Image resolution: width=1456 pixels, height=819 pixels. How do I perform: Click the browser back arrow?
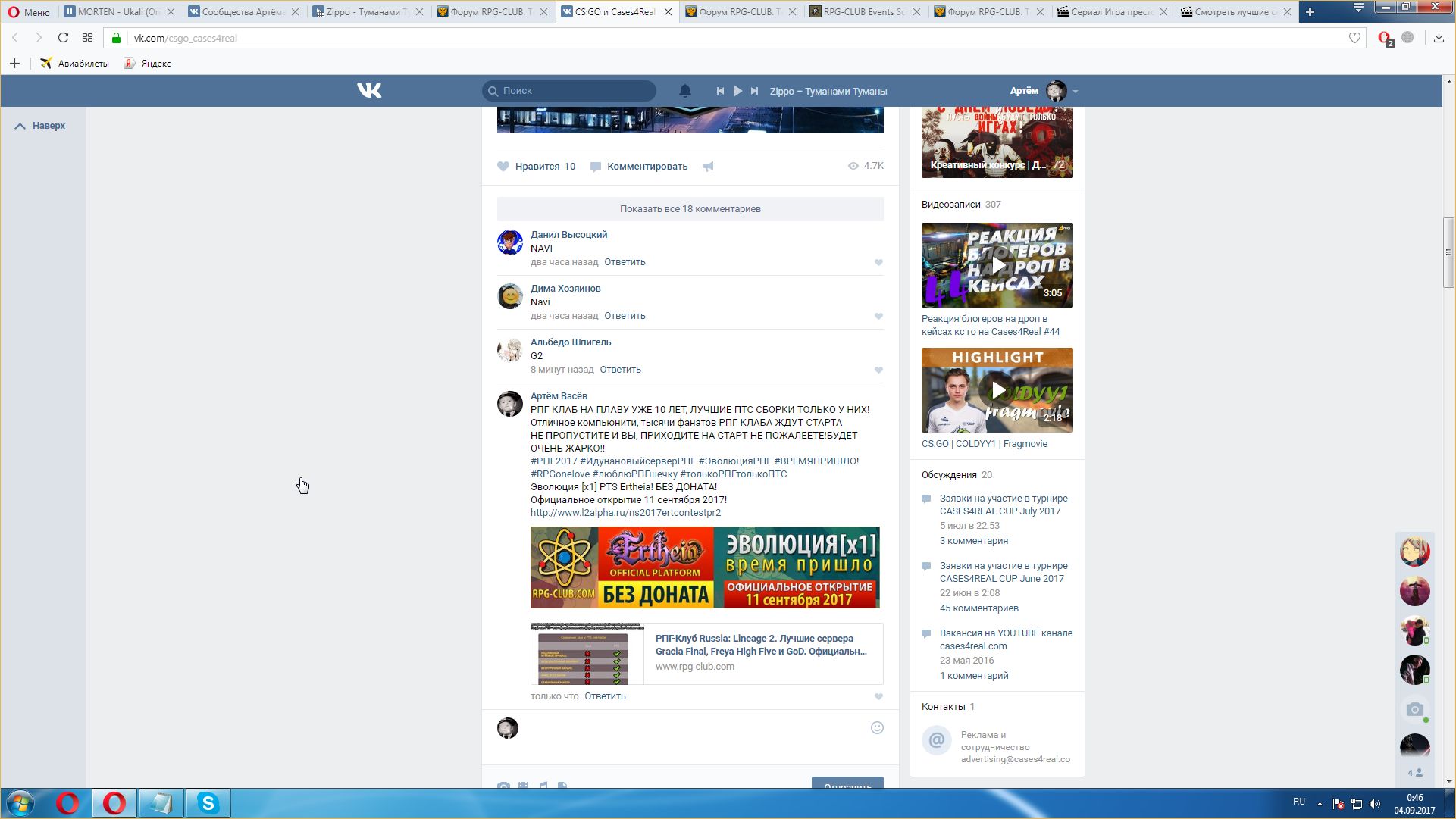point(15,38)
